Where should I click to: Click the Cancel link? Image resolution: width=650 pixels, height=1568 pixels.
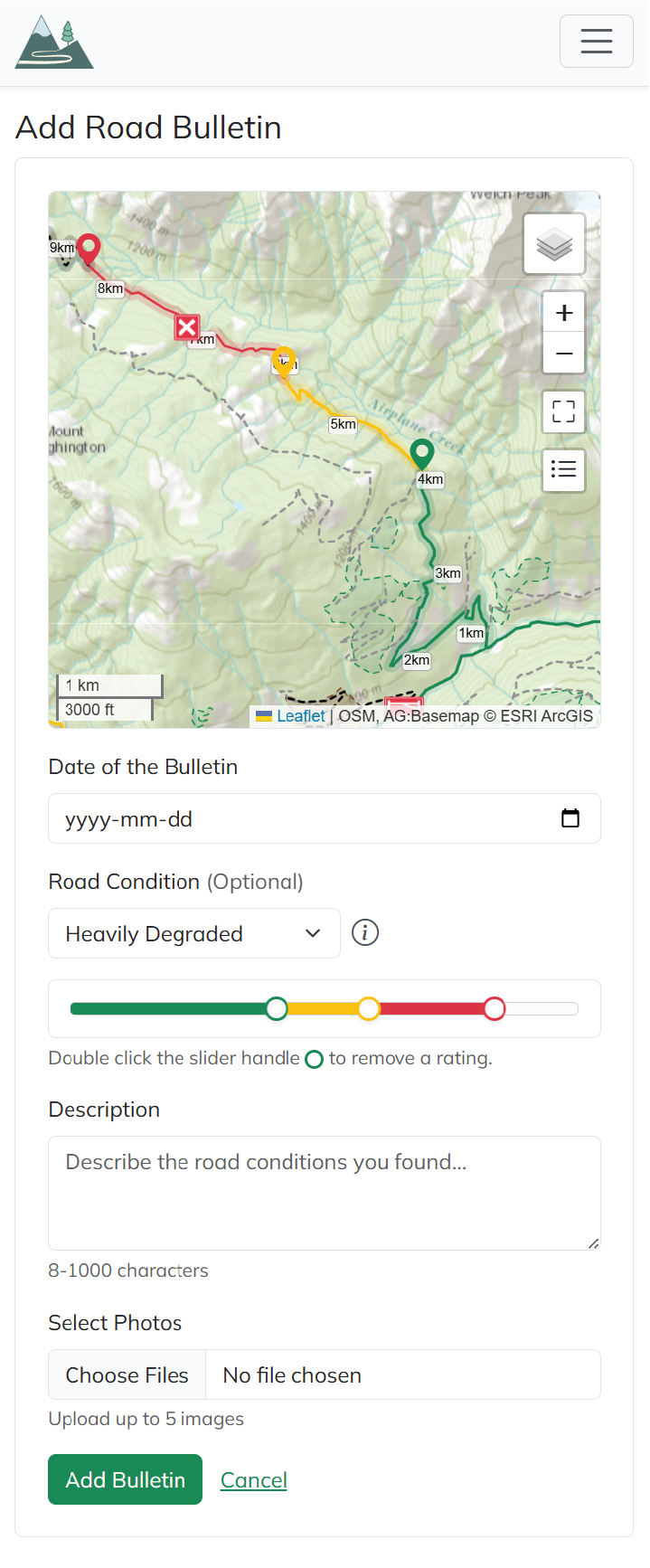click(x=254, y=1479)
